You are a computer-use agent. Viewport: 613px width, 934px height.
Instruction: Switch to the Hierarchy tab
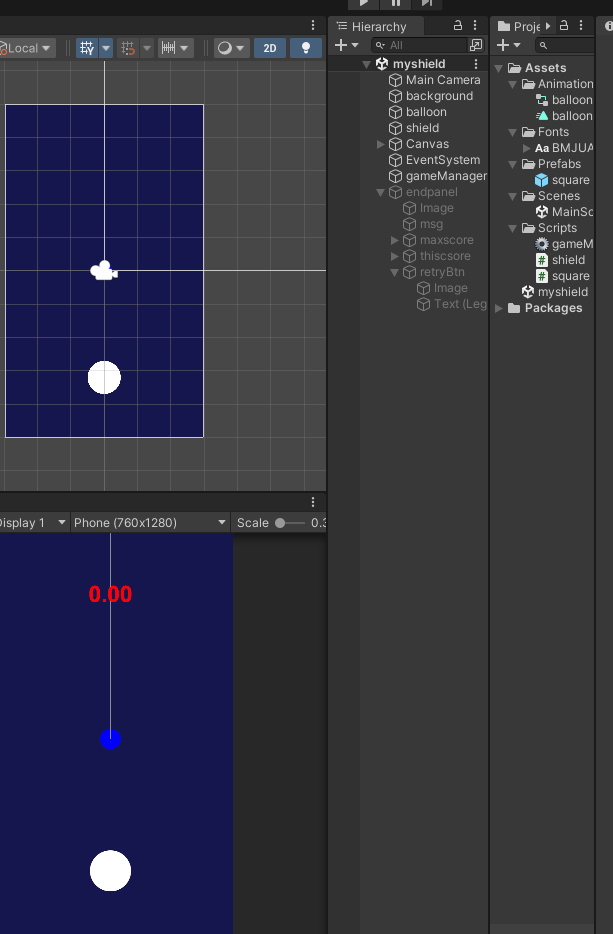point(376,27)
